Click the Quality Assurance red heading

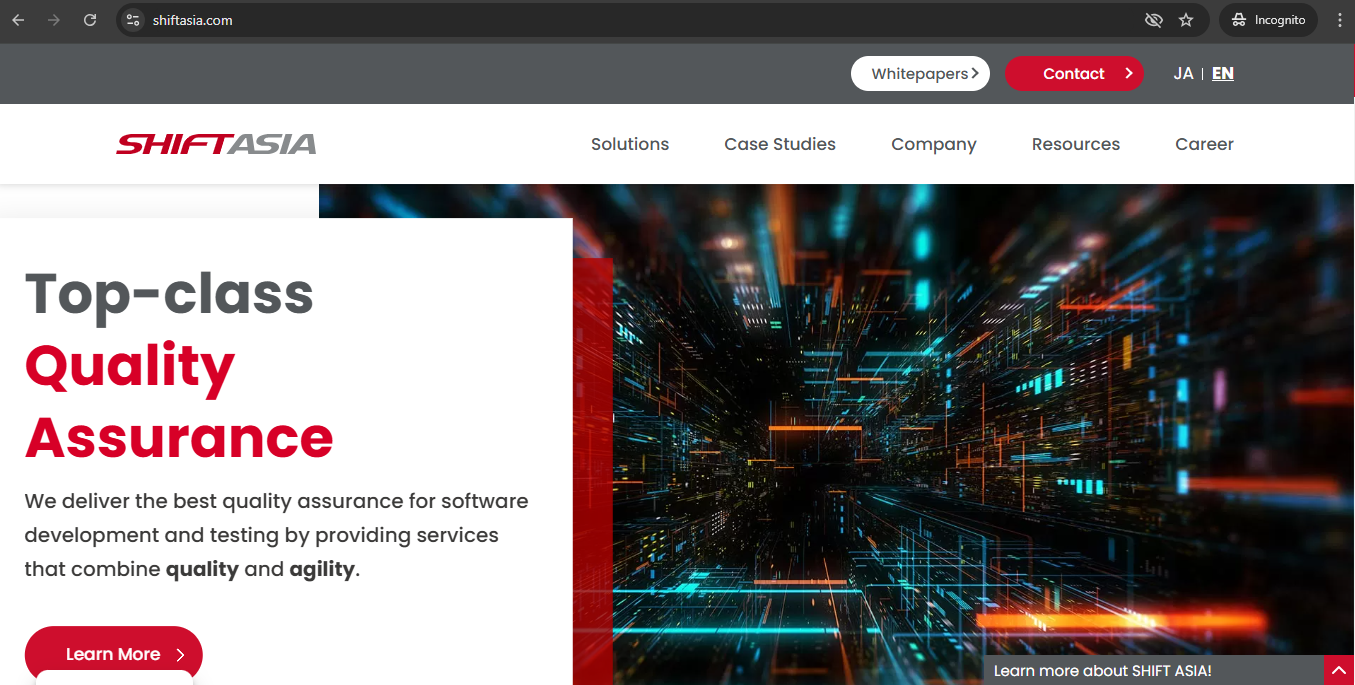coord(179,402)
